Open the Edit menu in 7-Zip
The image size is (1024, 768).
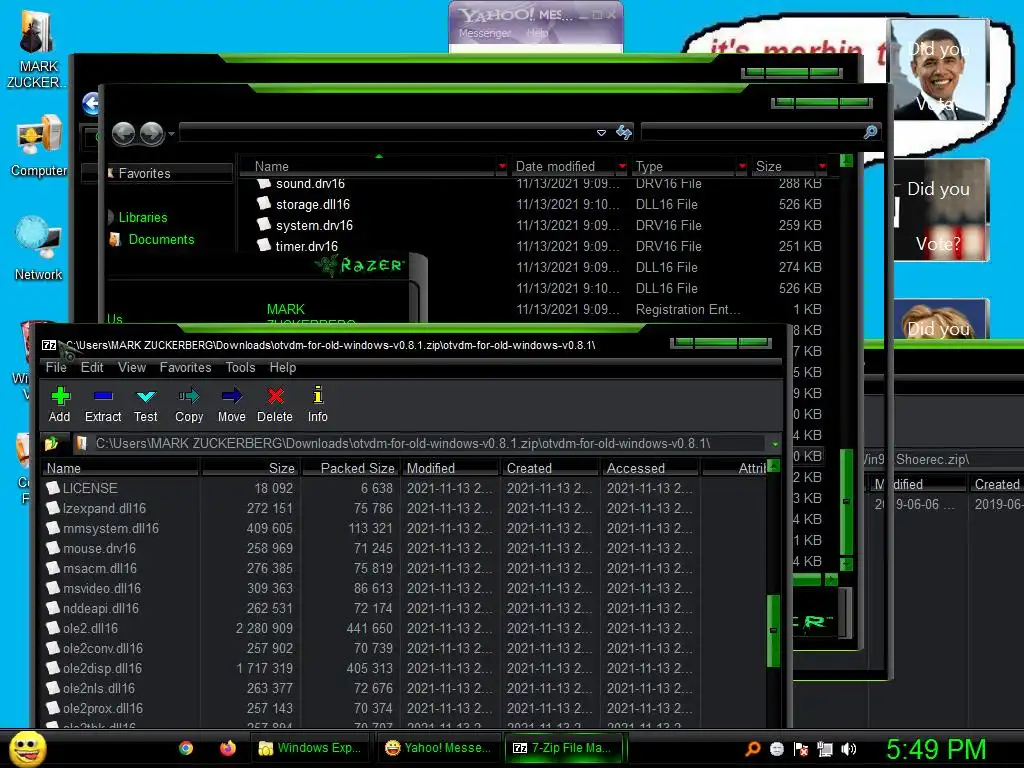pos(92,368)
